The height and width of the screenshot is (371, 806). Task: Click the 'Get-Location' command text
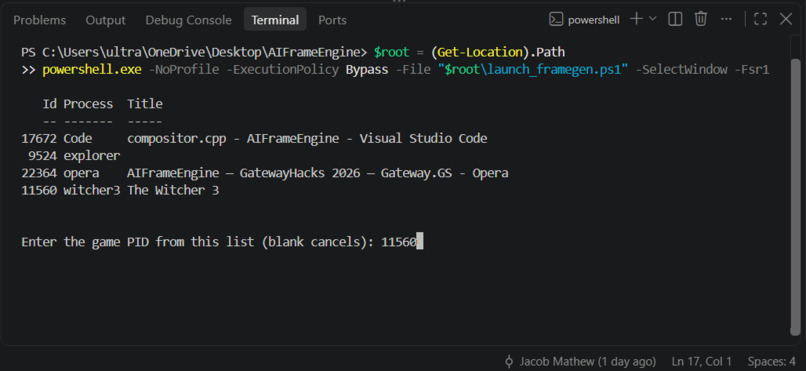point(480,52)
